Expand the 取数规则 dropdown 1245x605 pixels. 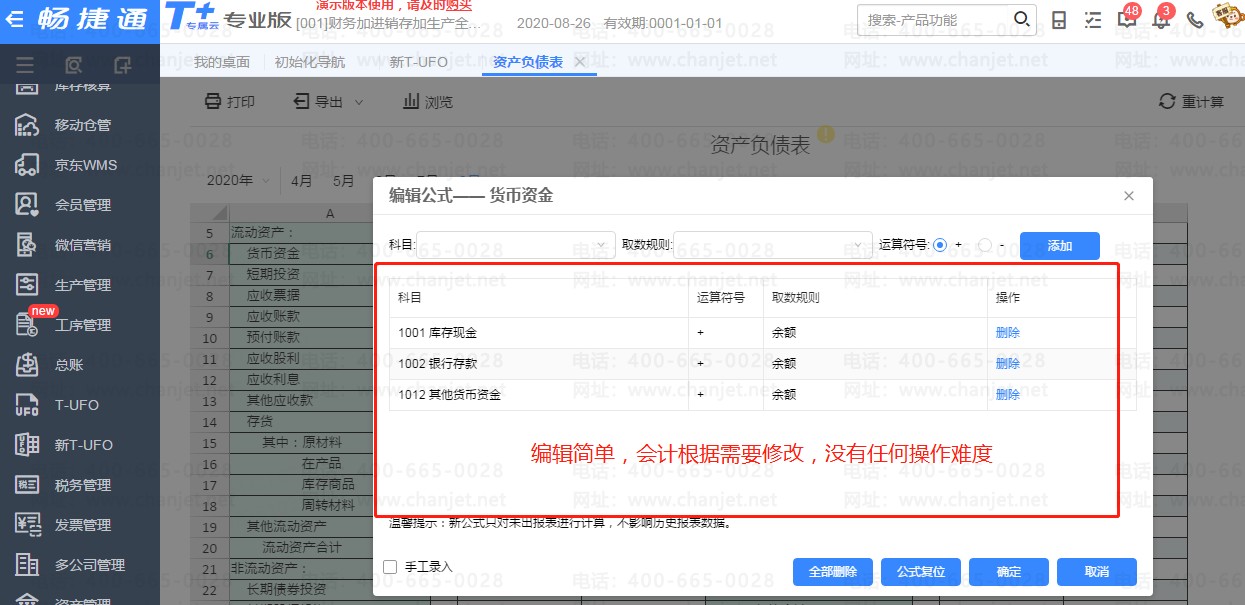(857, 245)
